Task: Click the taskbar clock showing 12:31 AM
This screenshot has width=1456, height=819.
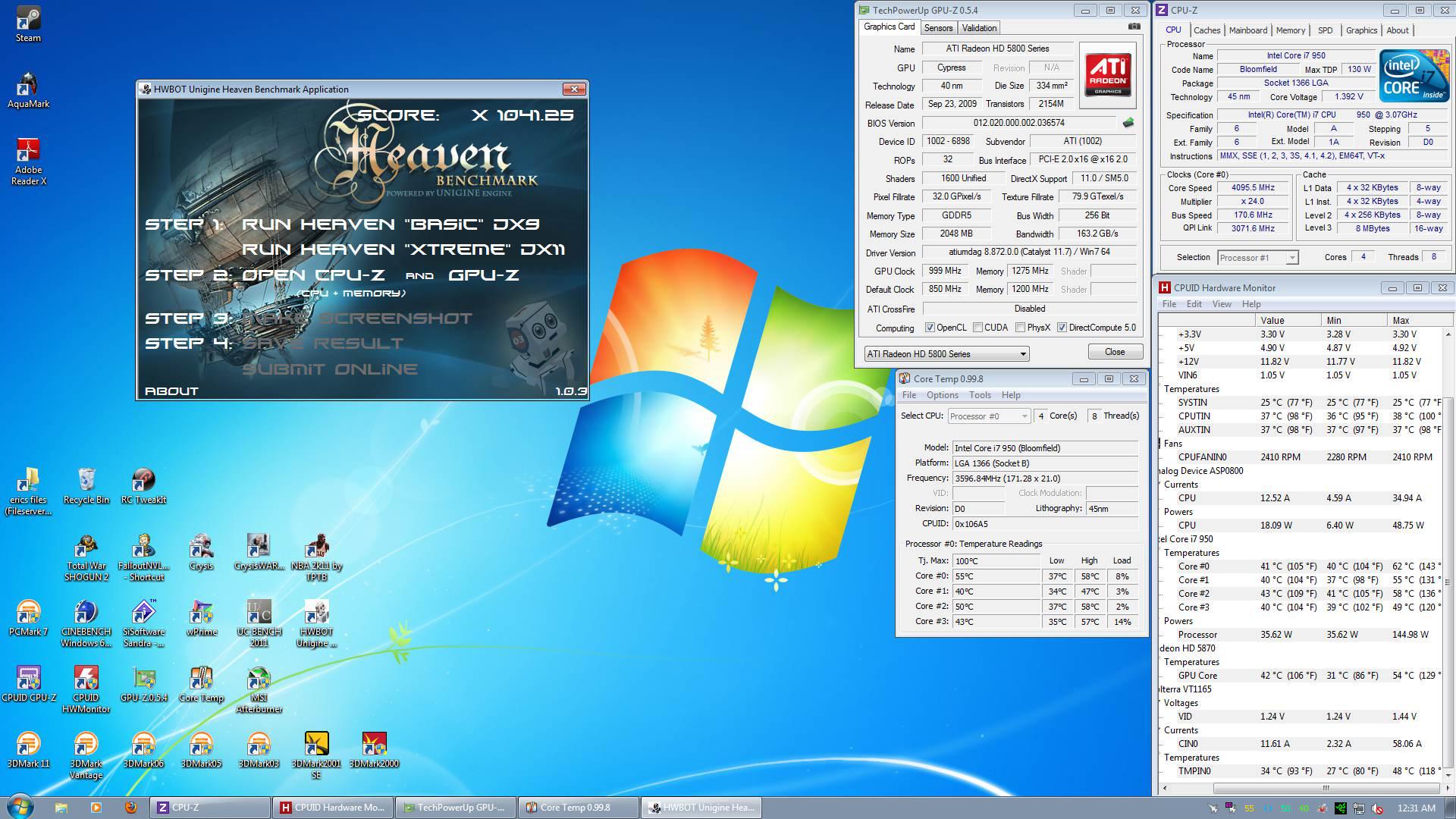Action: click(1416, 808)
